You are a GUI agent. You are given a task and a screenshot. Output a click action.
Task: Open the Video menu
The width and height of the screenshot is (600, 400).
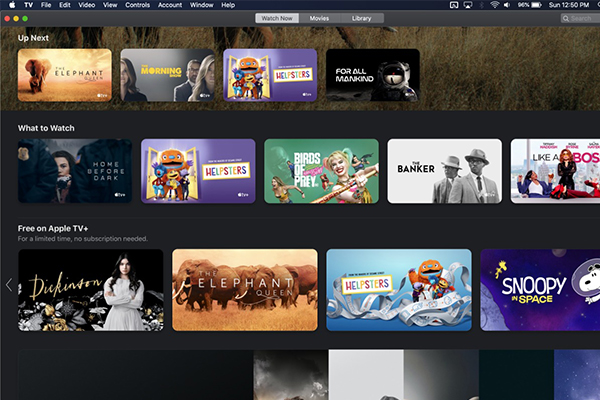click(86, 5)
